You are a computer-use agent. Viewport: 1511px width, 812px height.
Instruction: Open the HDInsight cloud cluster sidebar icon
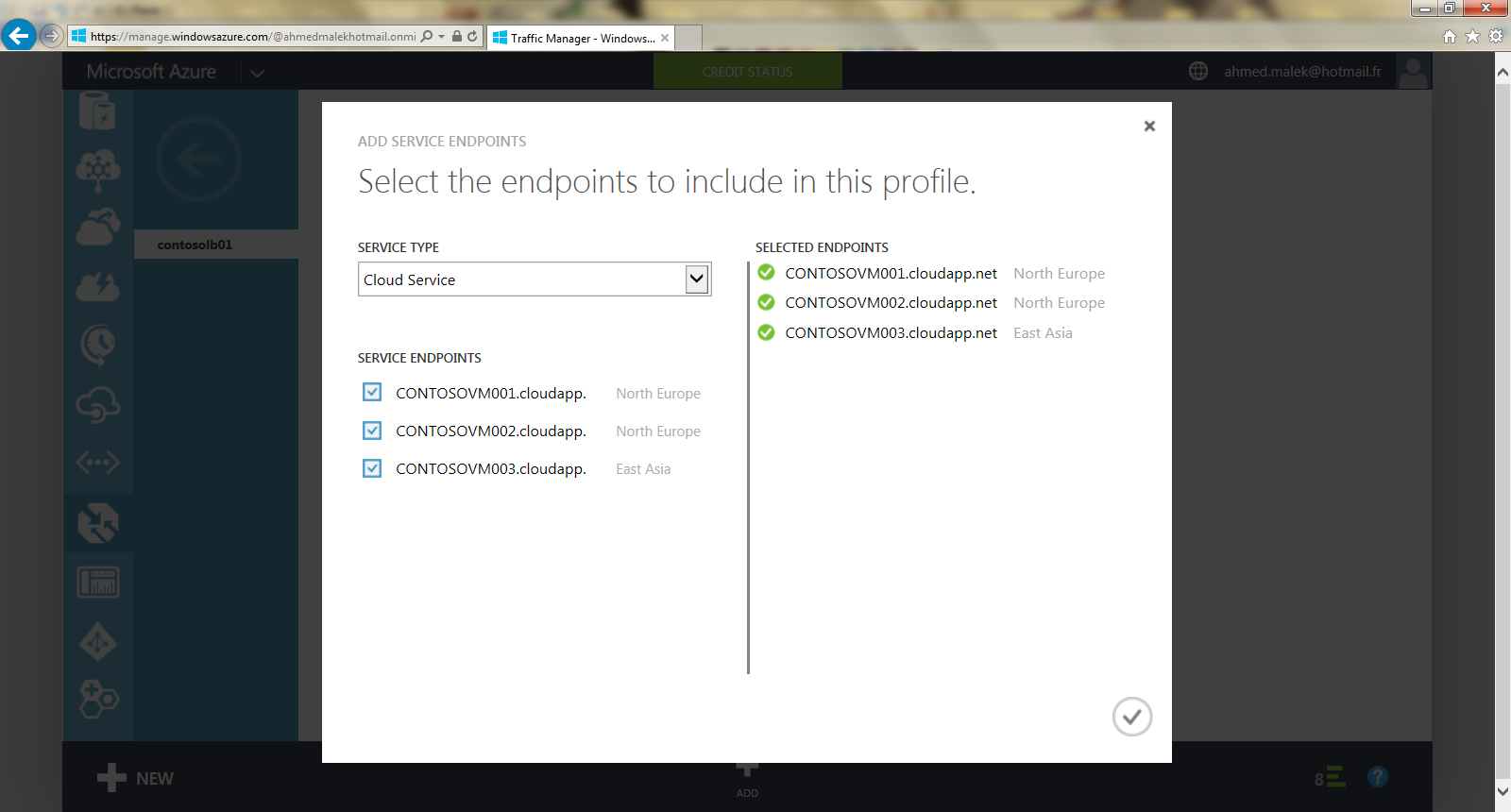click(x=98, y=170)
